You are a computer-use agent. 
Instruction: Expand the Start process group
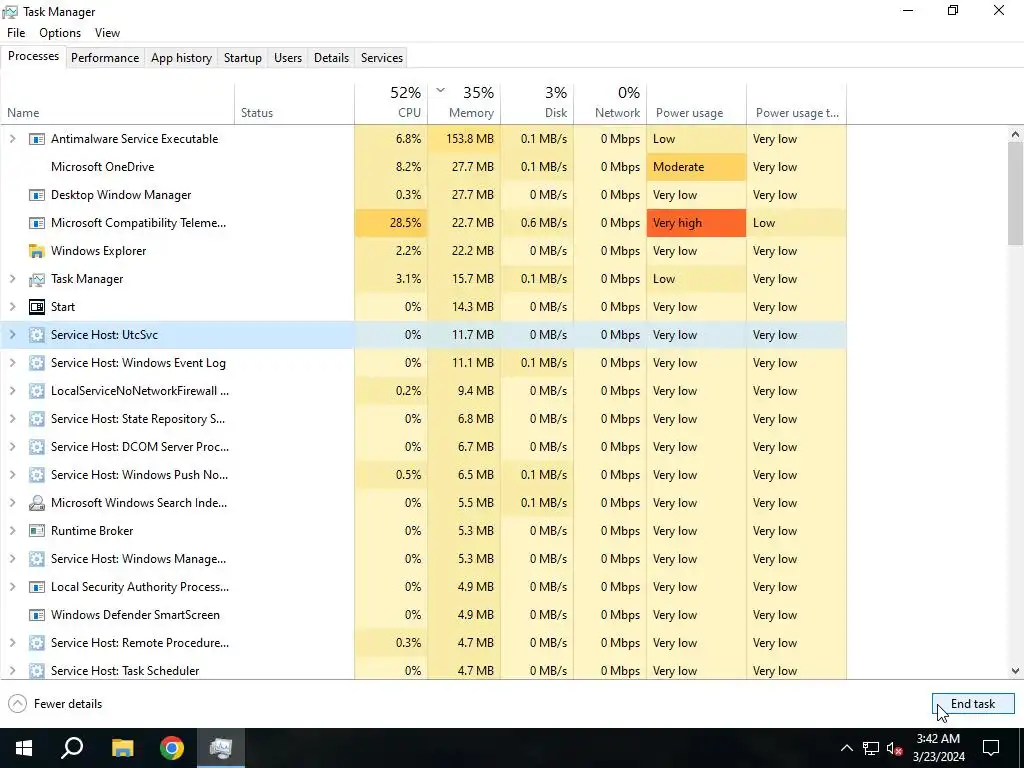point(12,307)
